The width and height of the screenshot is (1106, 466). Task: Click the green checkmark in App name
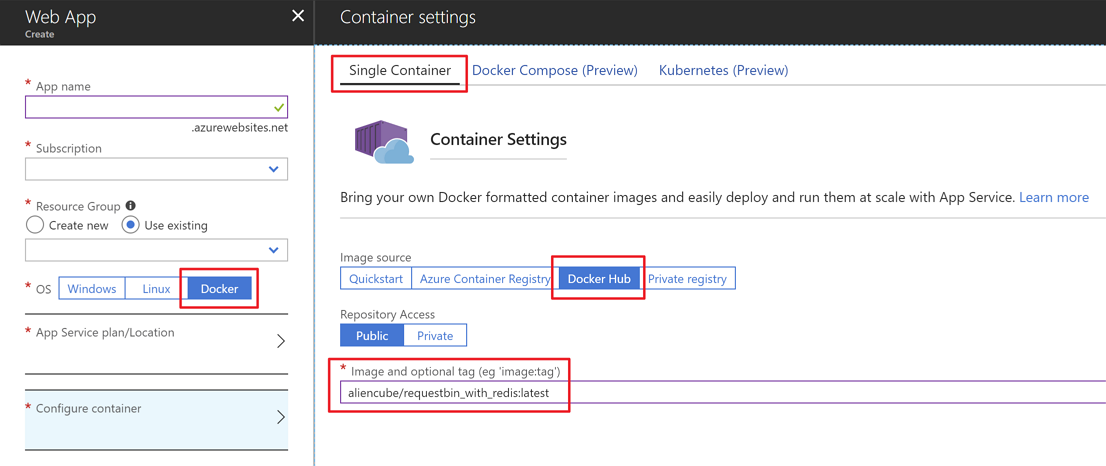pyautogui.click(x=279, y=108)
